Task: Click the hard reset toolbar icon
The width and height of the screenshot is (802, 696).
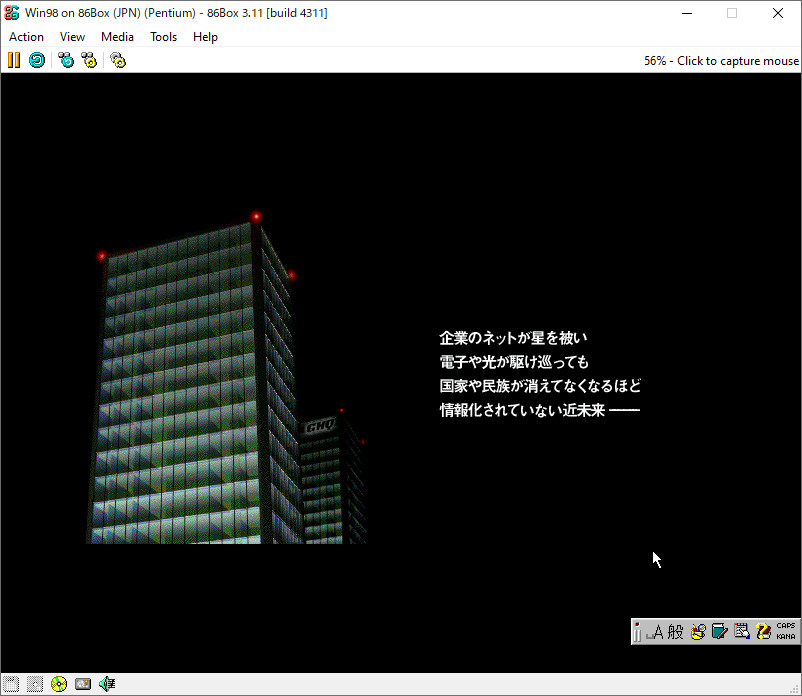Action: 37,60
